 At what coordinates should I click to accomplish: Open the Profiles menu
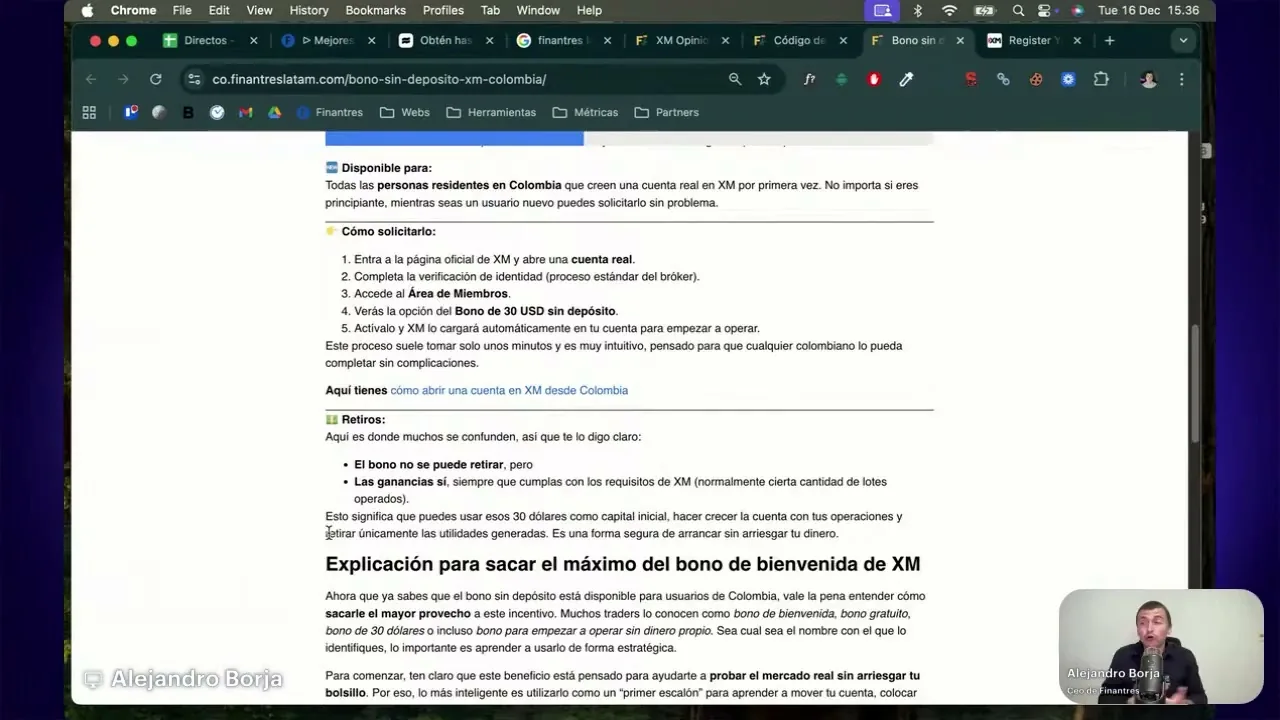tap(443, 10)
